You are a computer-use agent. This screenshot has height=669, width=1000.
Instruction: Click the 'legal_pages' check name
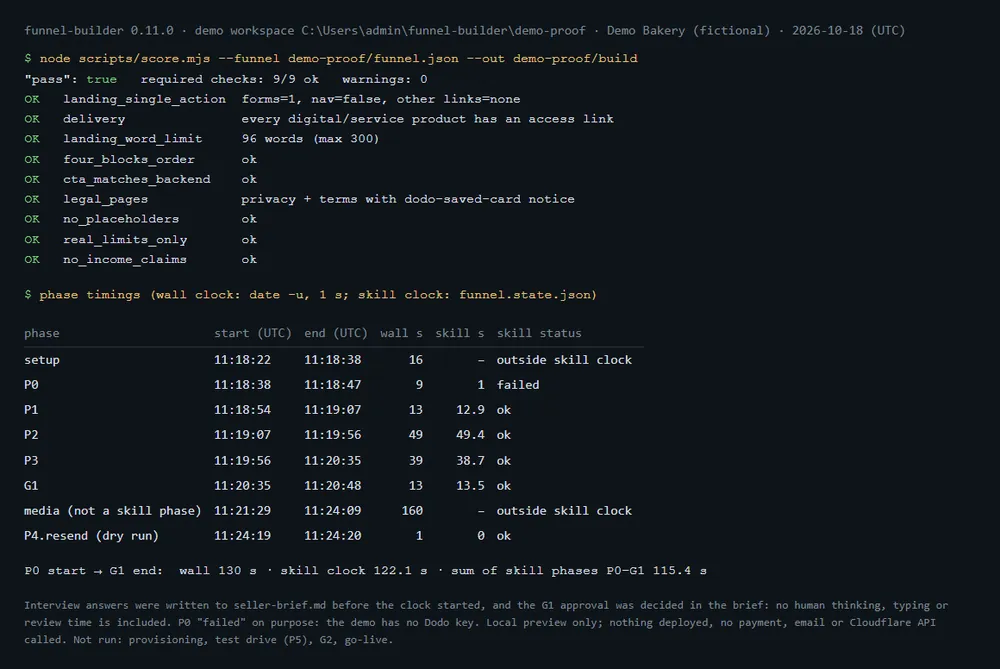pos(105,199)
